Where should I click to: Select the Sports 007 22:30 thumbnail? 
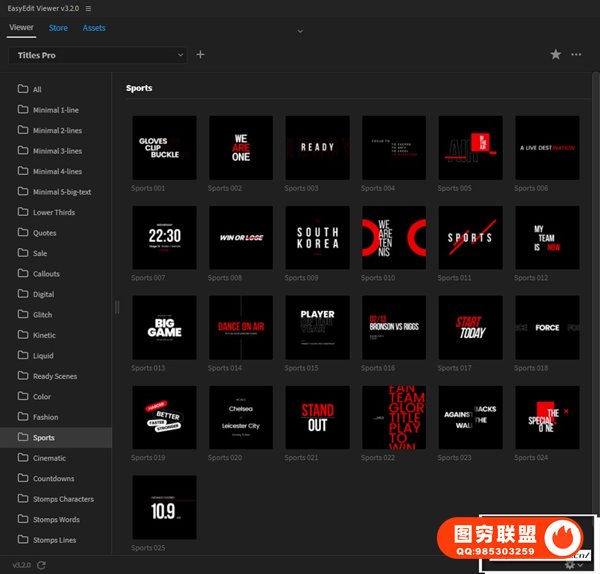[164, 238]
